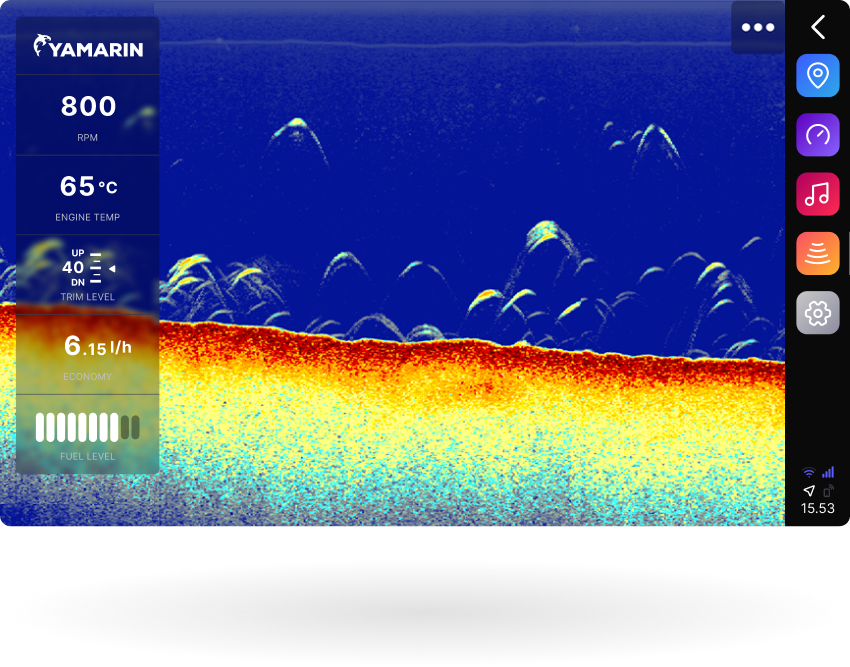
Task: Click the Wi-Fi status icon
Action: [809, 472]
